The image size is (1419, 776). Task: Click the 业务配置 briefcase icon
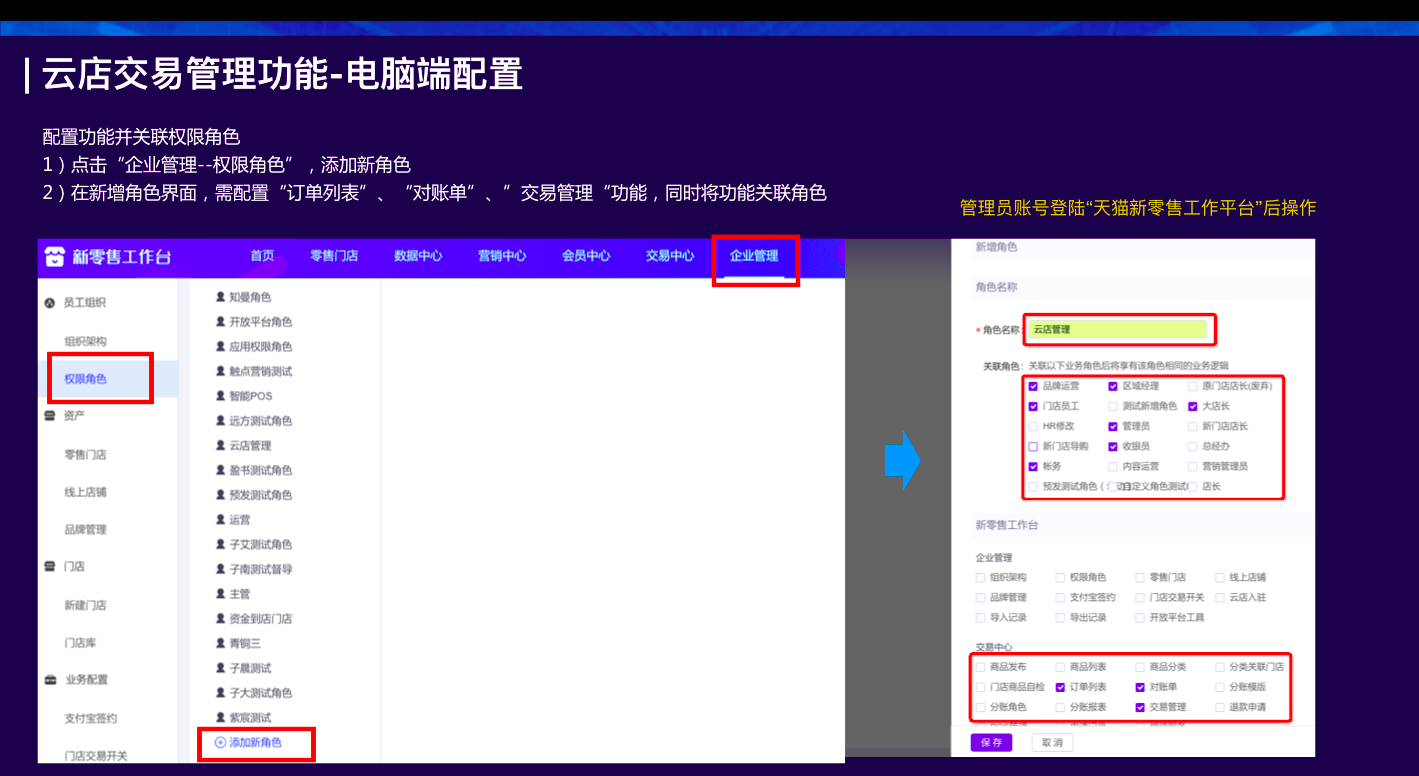50,680
